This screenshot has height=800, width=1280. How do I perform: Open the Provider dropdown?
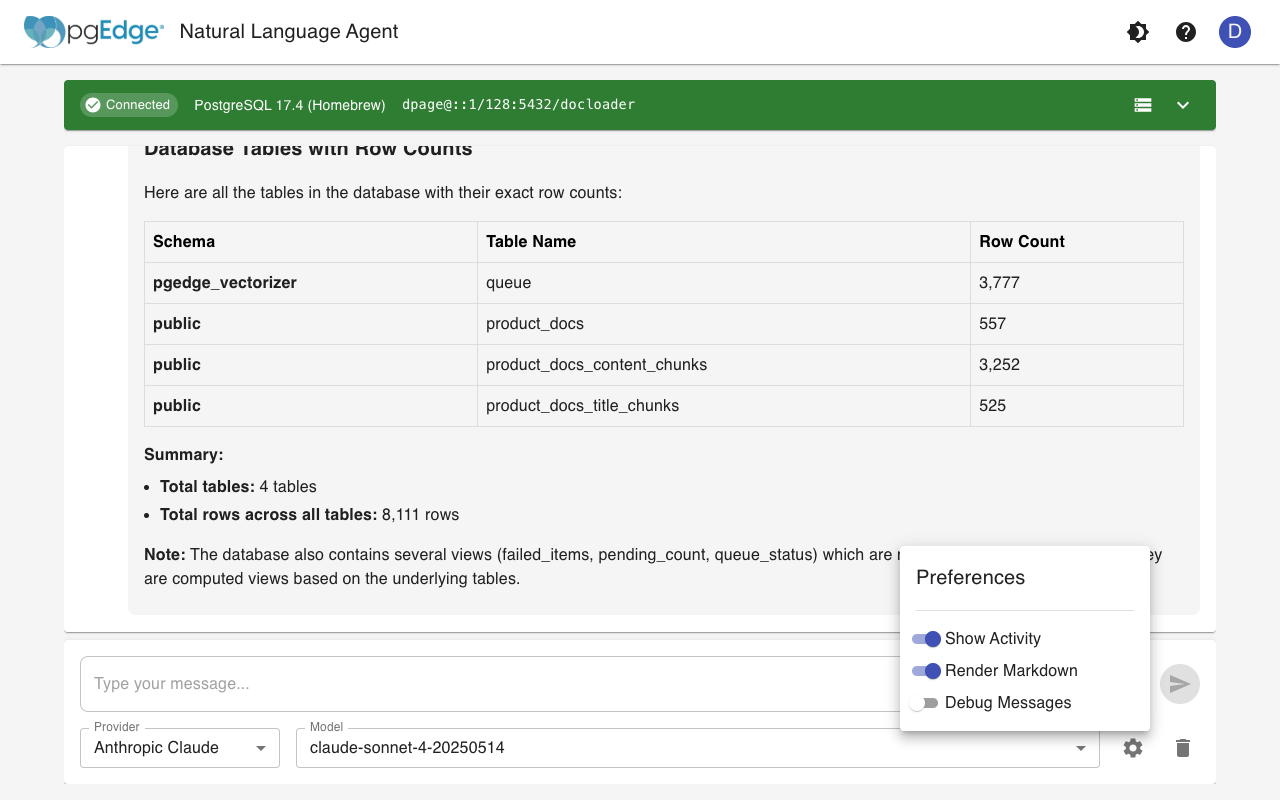pos(180,748)
